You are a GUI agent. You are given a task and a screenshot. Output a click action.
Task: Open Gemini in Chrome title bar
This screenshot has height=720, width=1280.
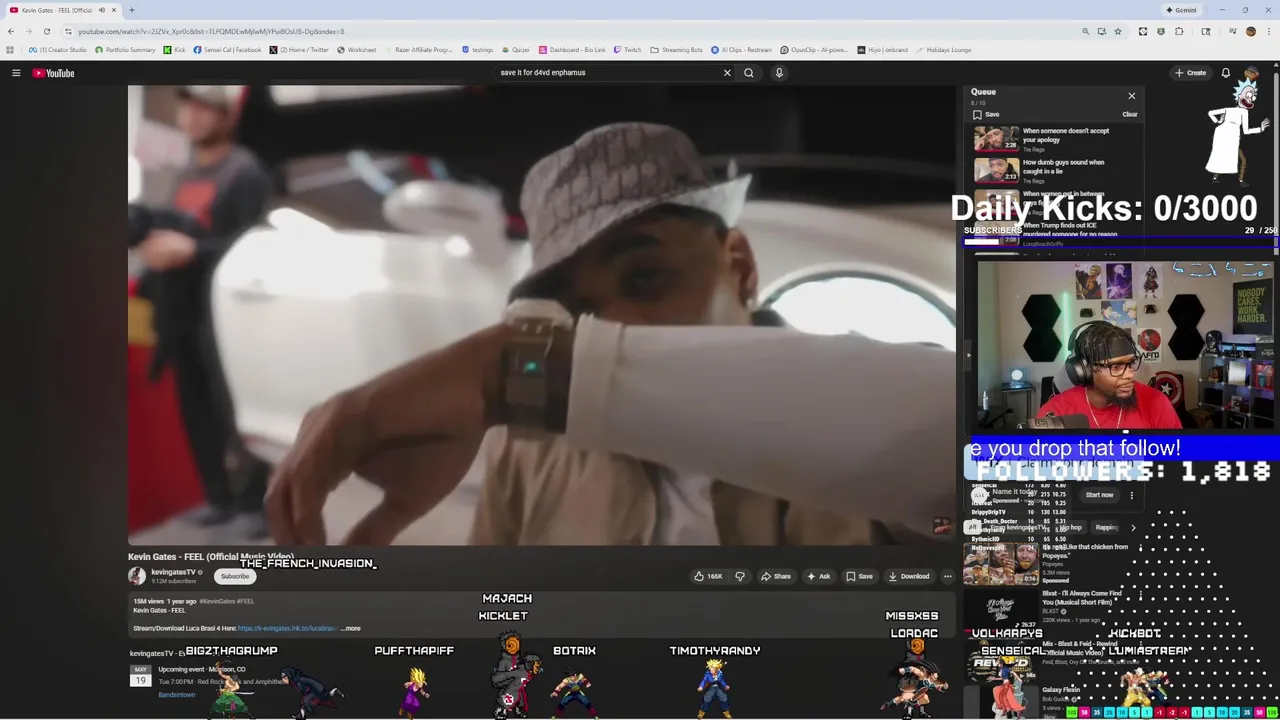pos(1181,10)
